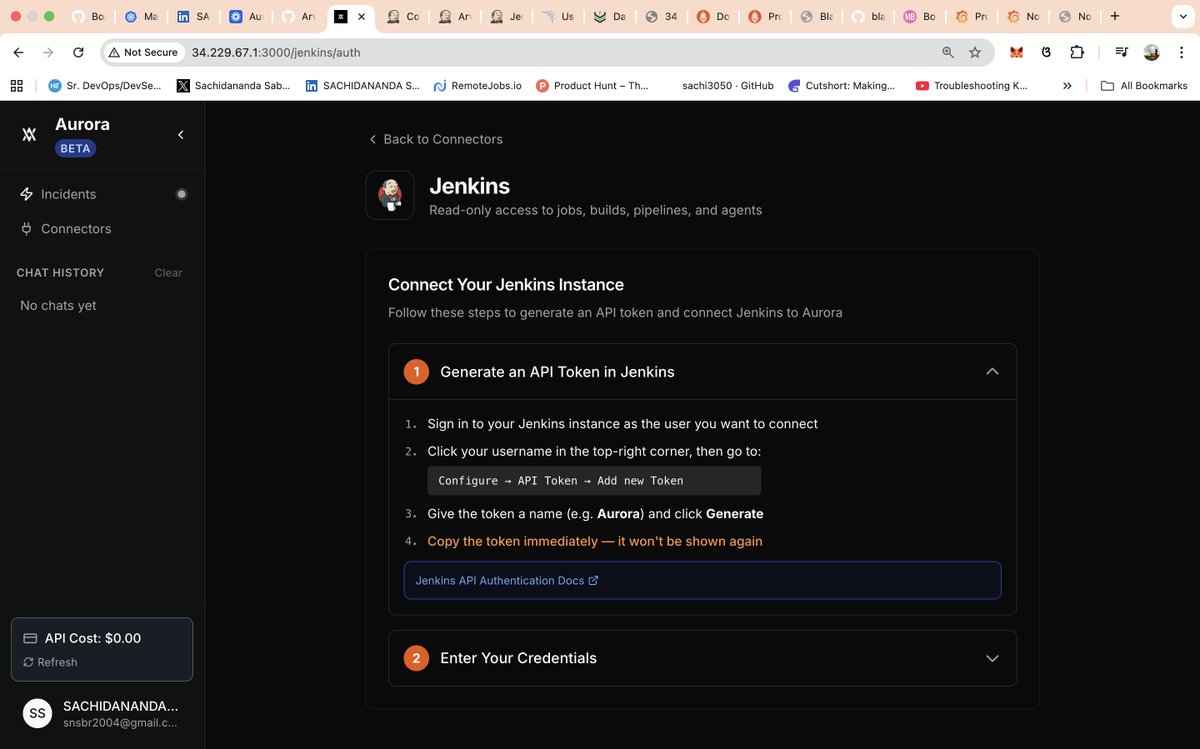Switch to the 'Au' browser tab
This screenshot has height=749, width=1200.
tap(245, 17)
